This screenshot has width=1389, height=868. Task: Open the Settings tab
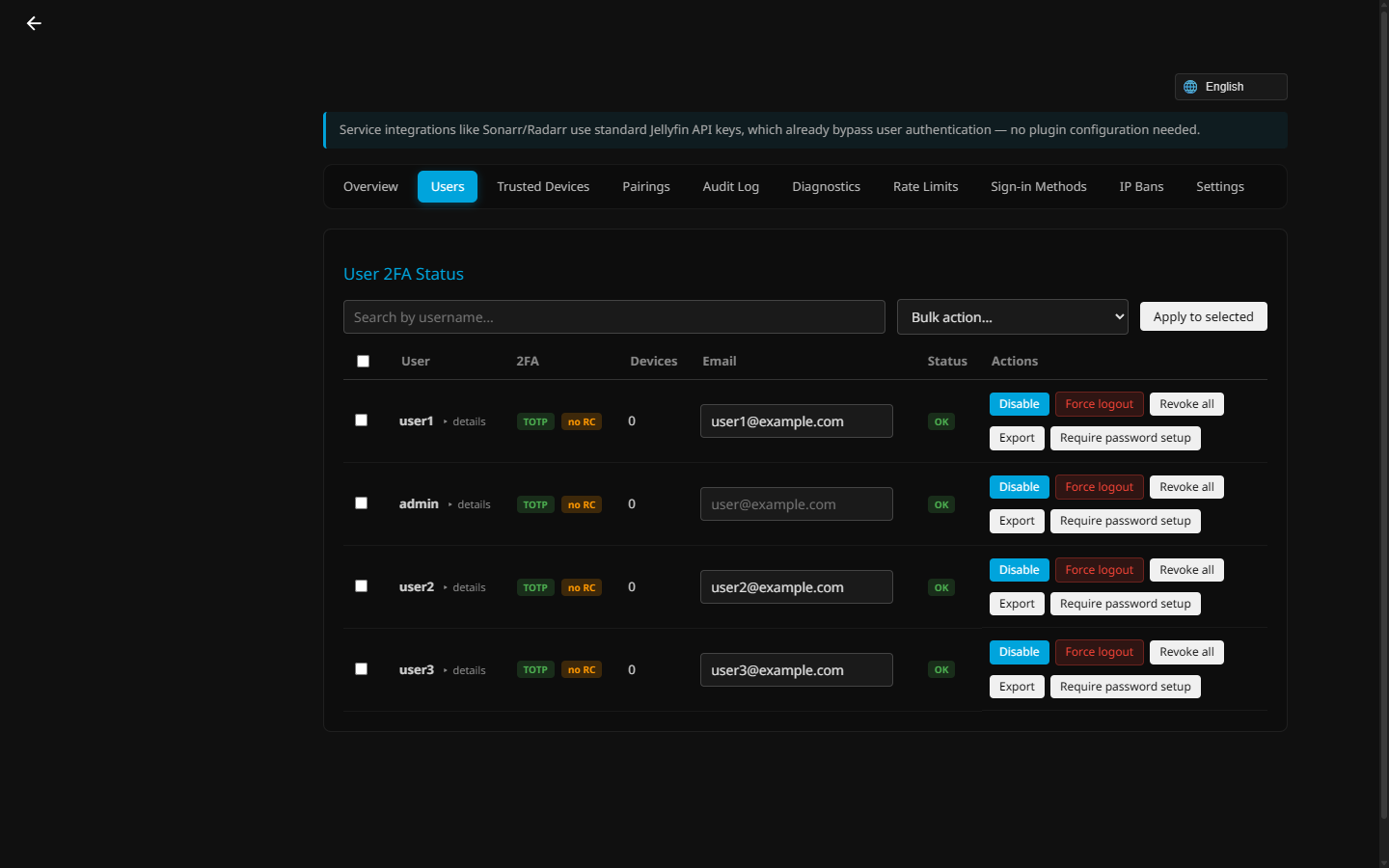coord(1220,187)
